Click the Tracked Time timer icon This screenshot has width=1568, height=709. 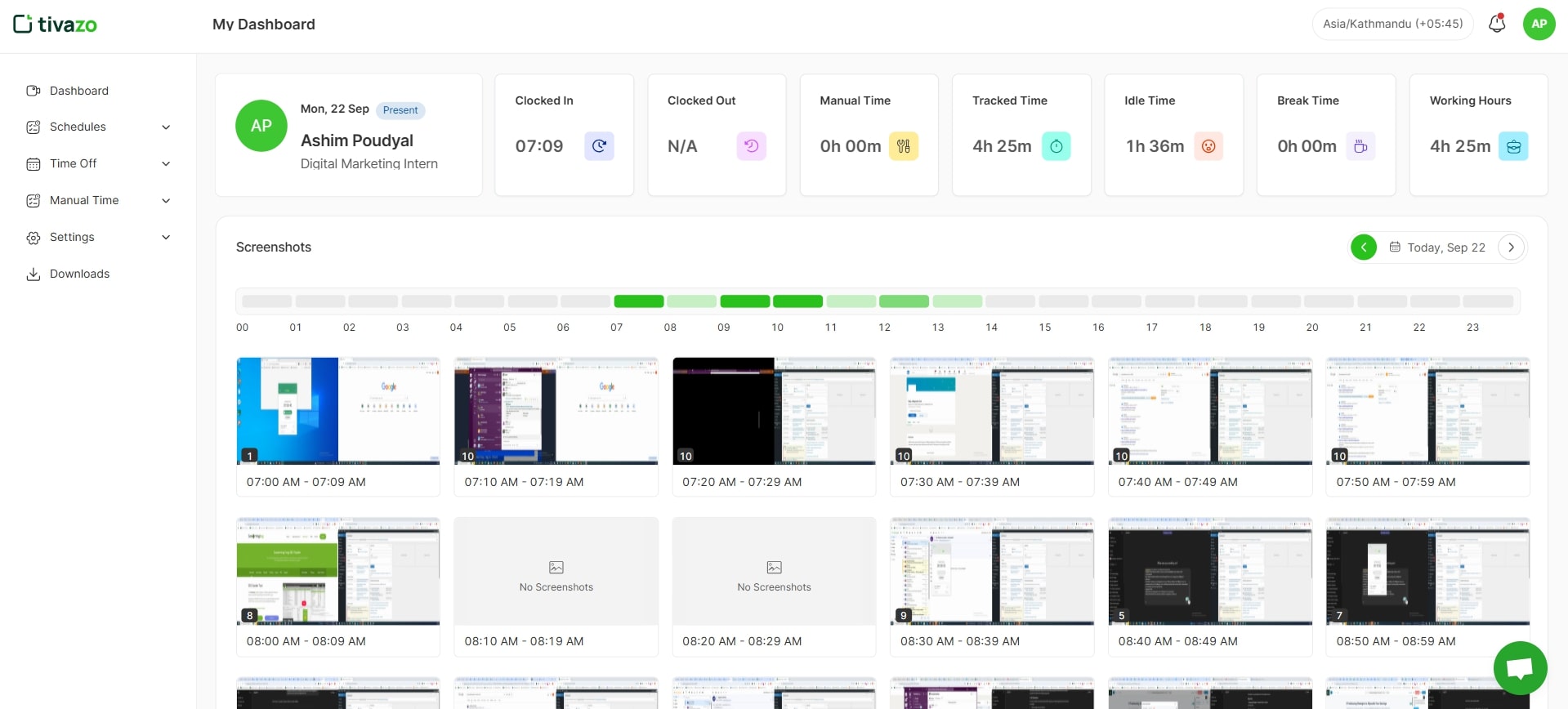click(x=1056, y=146)
